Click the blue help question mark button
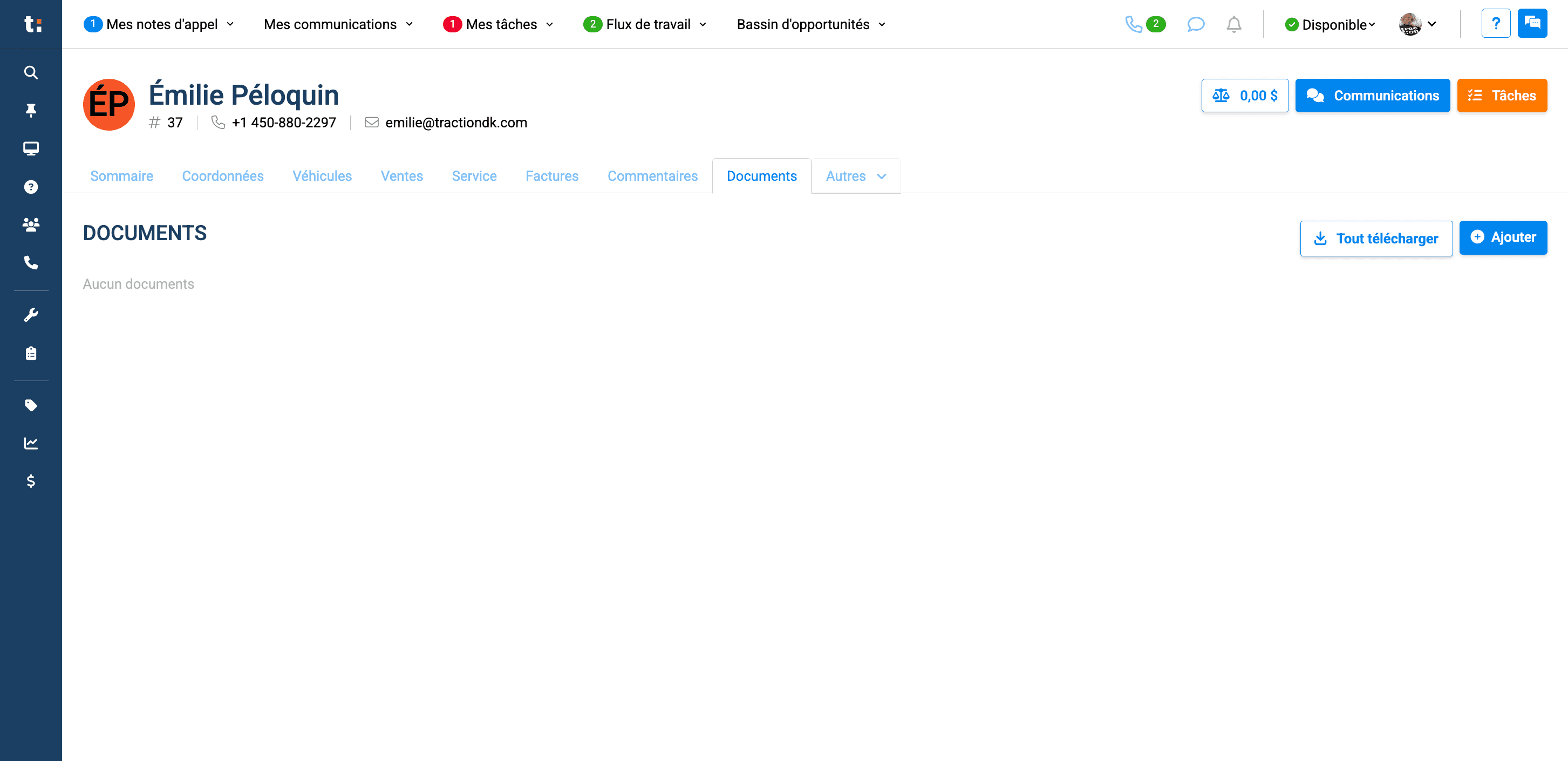The image size is (1568, 761). (1495, 24)
